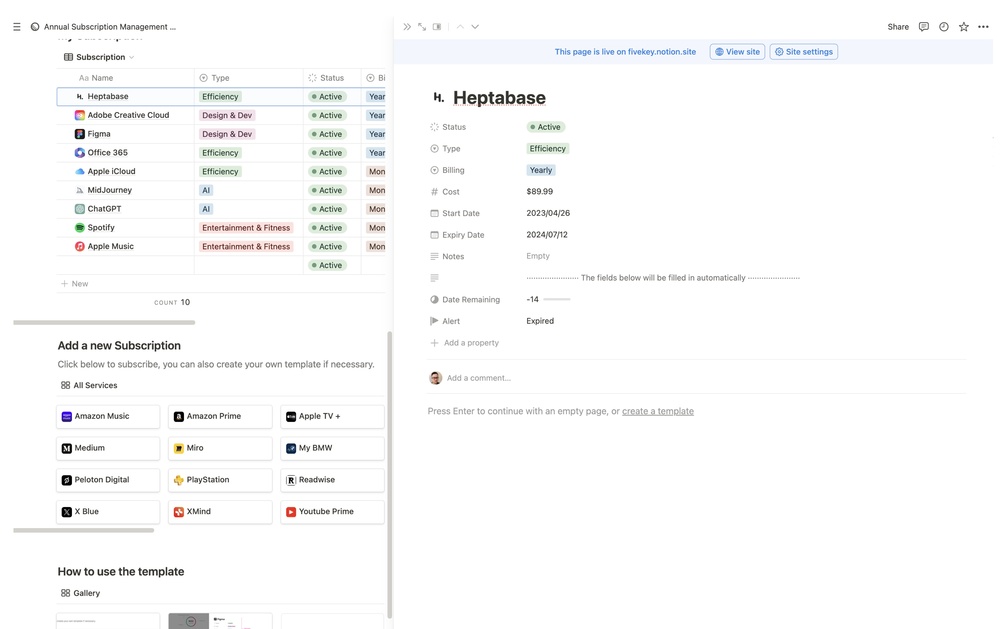Click the Heptabase page title
Image resolution: width=1005 pixels, height=629 pixels.
[x=499, y=97]
